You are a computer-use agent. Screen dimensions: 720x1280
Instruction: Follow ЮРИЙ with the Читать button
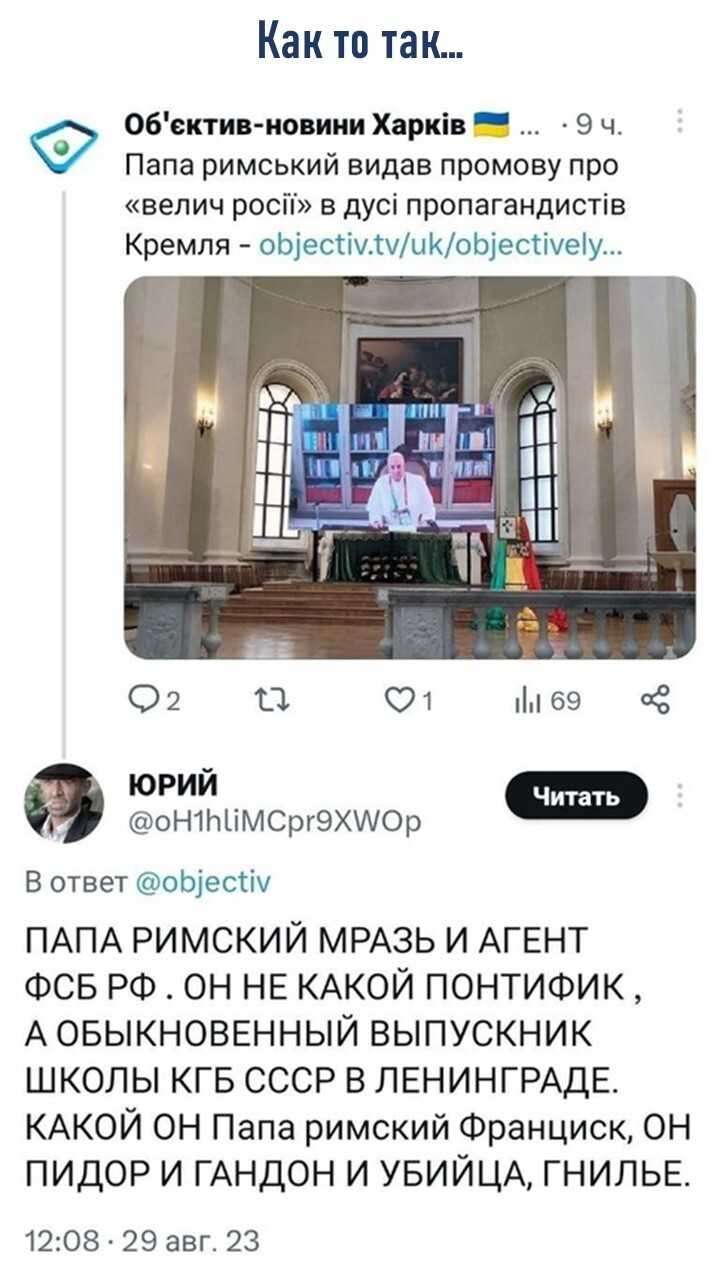[x=576, y=796]
